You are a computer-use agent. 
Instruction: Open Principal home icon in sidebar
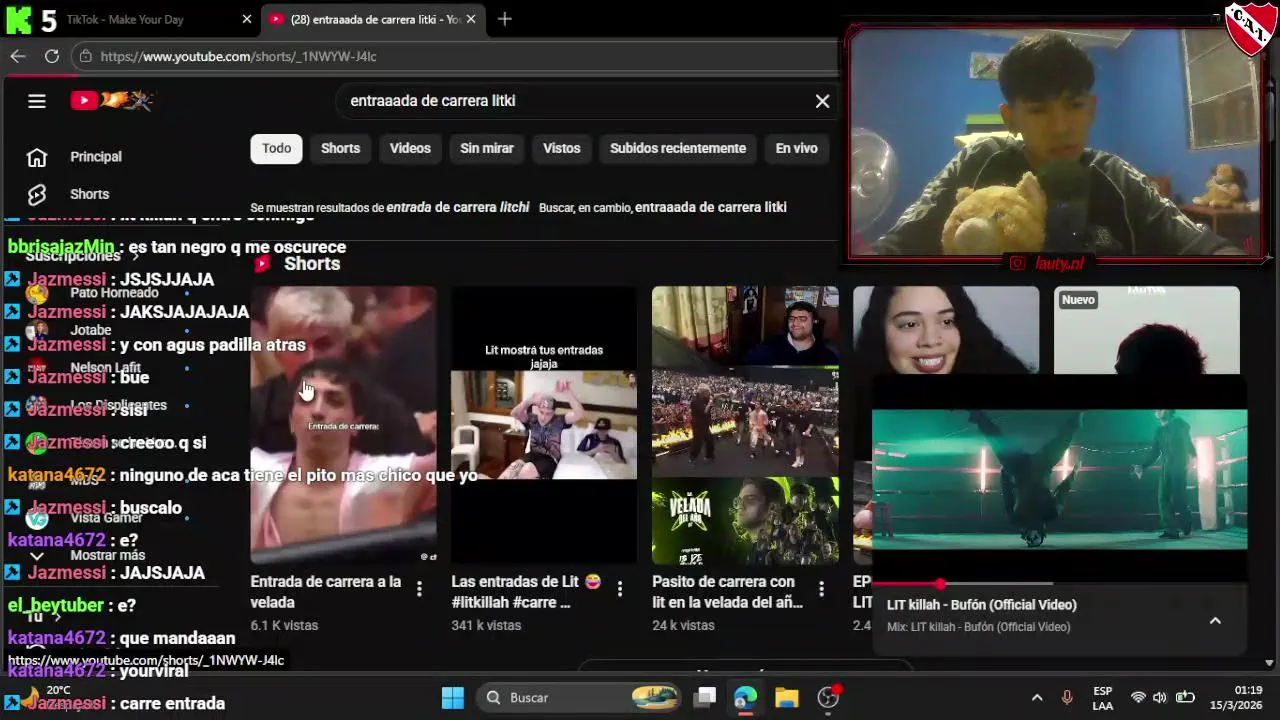point(37,157)
